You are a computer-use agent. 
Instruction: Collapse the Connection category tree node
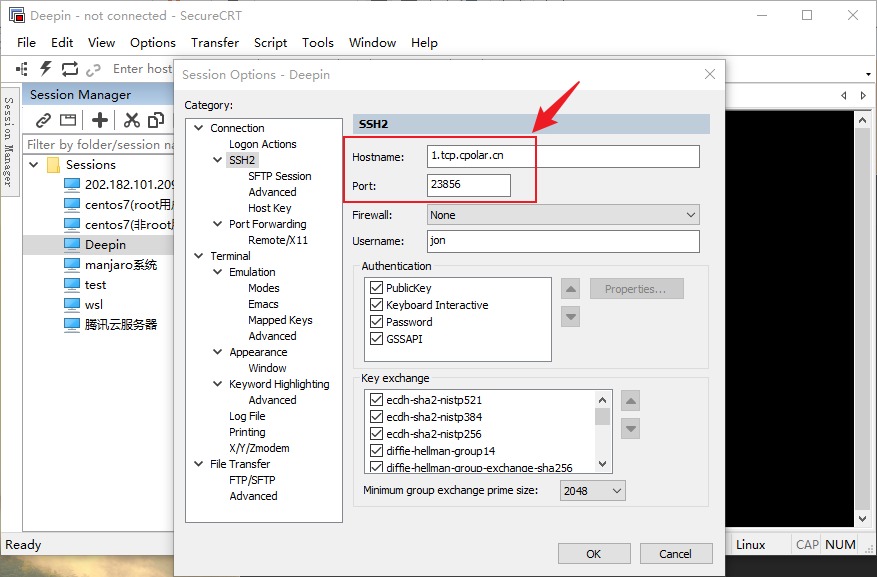[199, 128]
